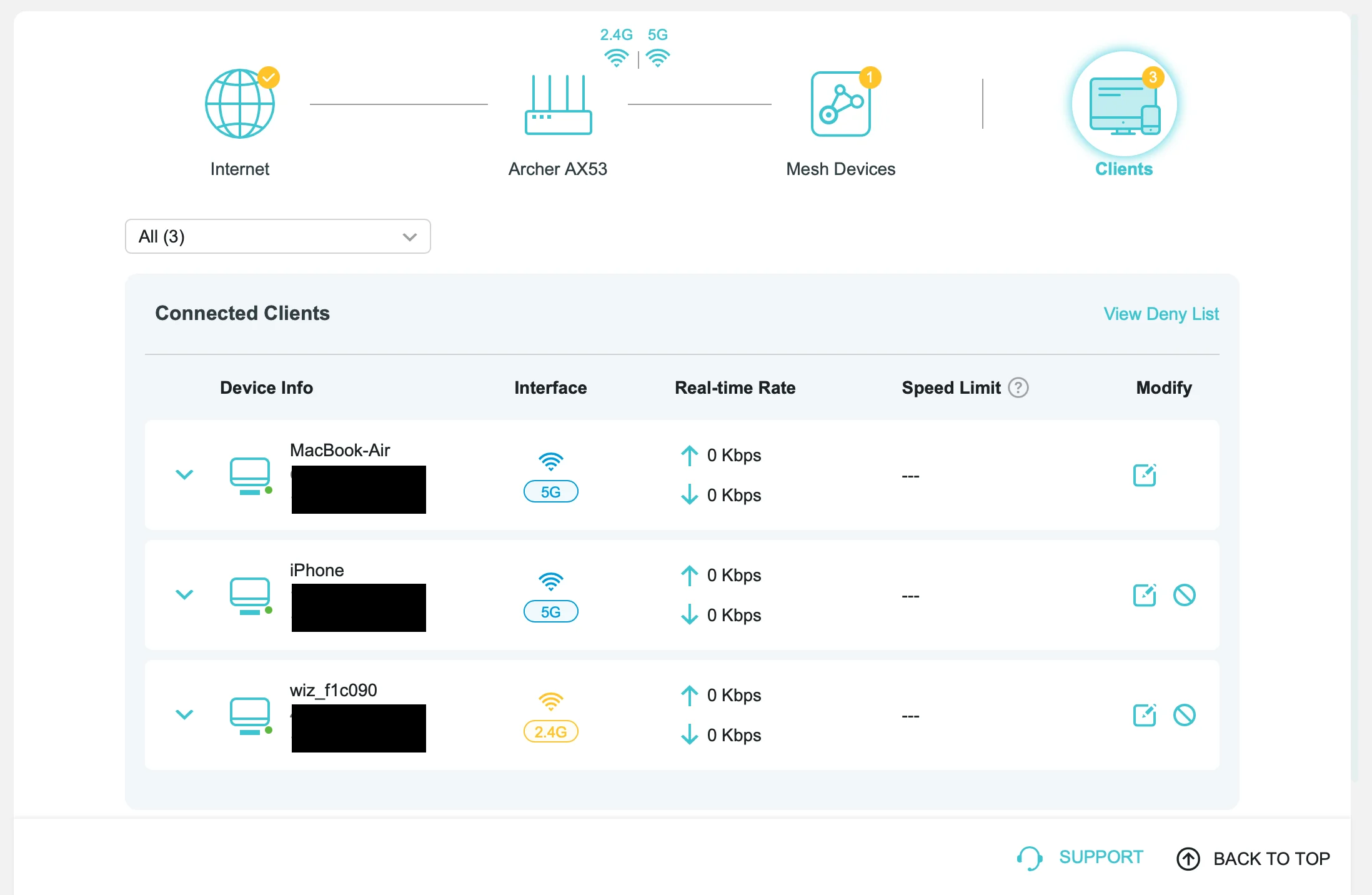Click the iPhone device monitor icon
Viewport: 1372px width, 895px height.
(x=251, y=596)
